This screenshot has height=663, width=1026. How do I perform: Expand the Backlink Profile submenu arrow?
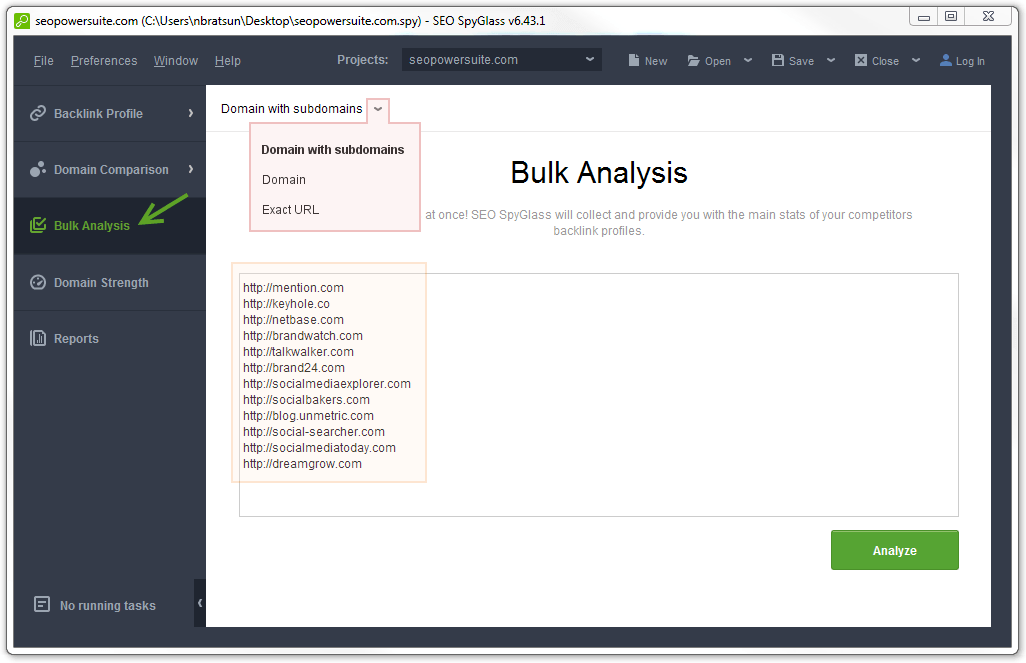tap(190, 113)
